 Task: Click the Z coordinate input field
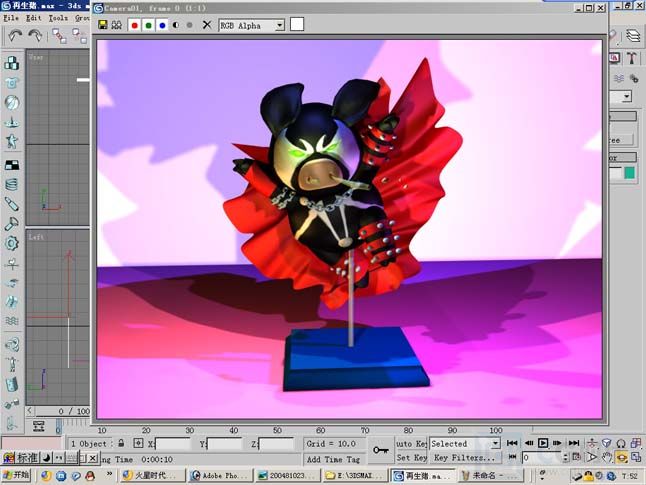click(276, 444)
